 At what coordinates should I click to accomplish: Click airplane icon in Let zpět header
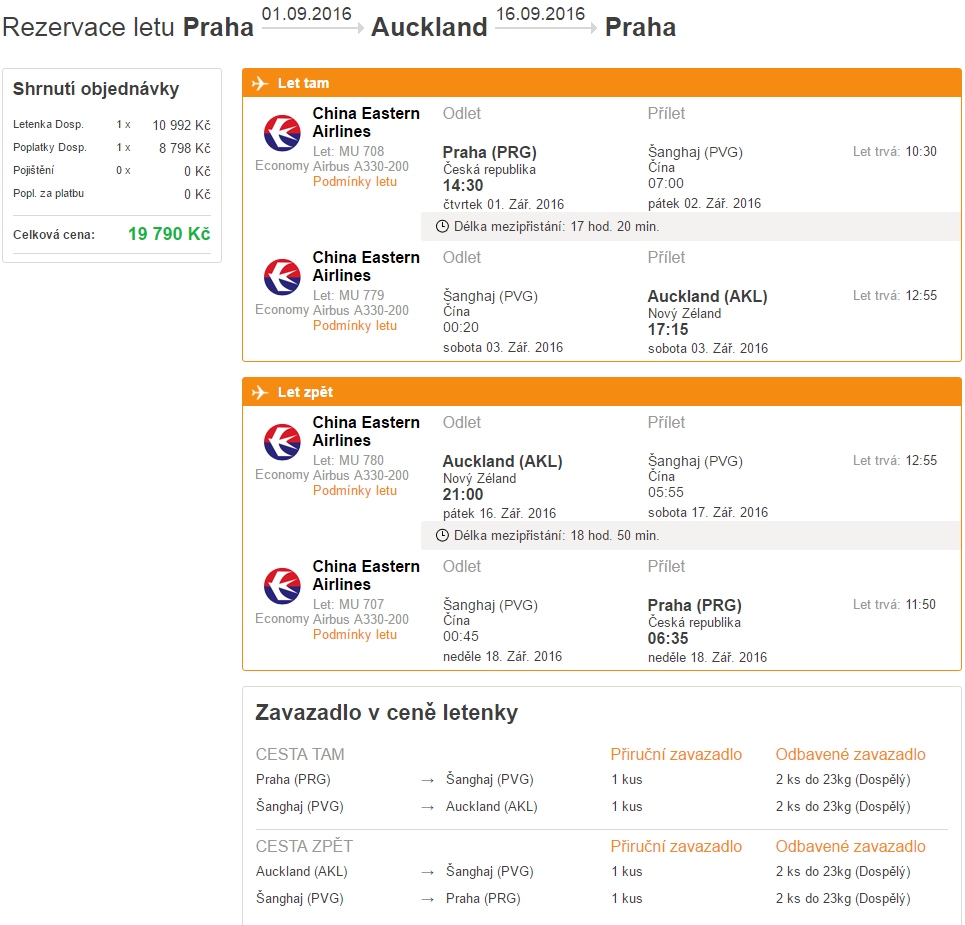point(260,392)
